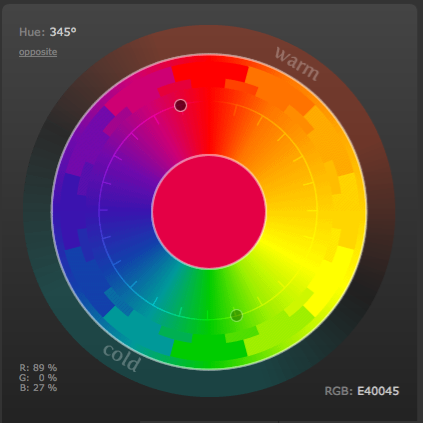Click the dark red hue handle dot
The width and height of the screenshot is (423, 423).
pyautogui.click(x=180, y=105)
